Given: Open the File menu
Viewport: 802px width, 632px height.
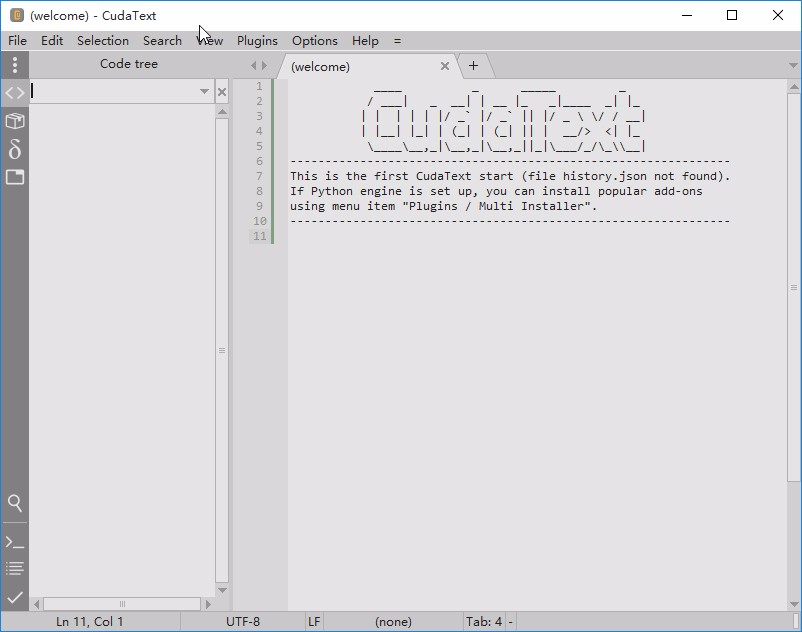Looking at the screenshot, I should coord(17,40).
